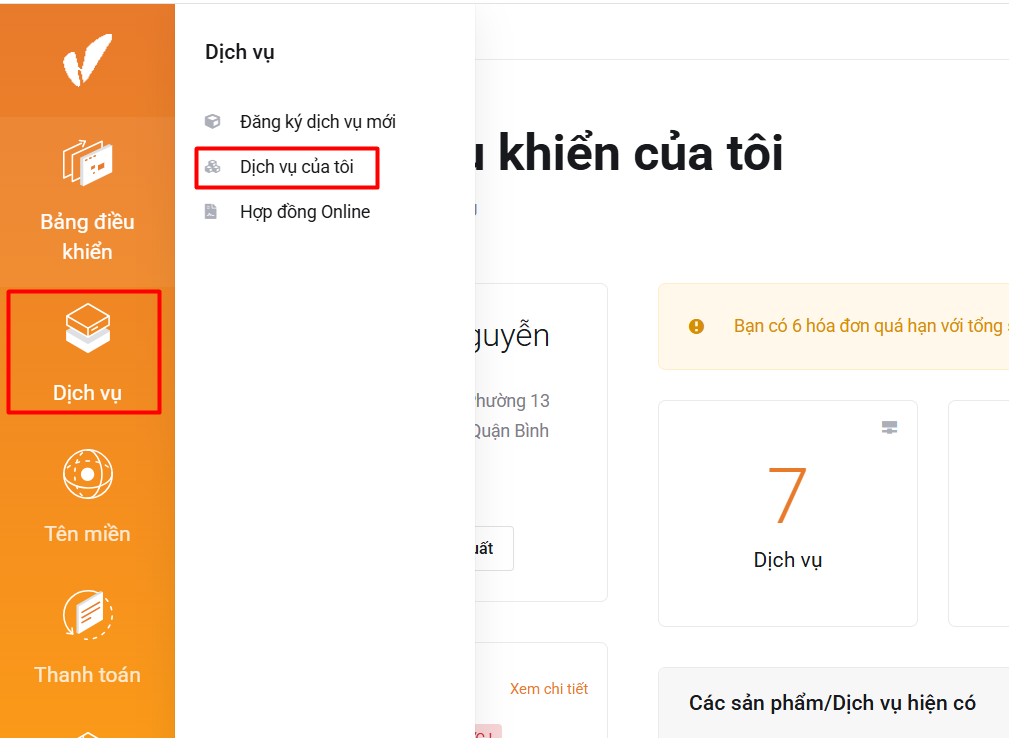Click the server icon on the Dịch vụ card
The image size is (1009, 738).
point(890,427)
